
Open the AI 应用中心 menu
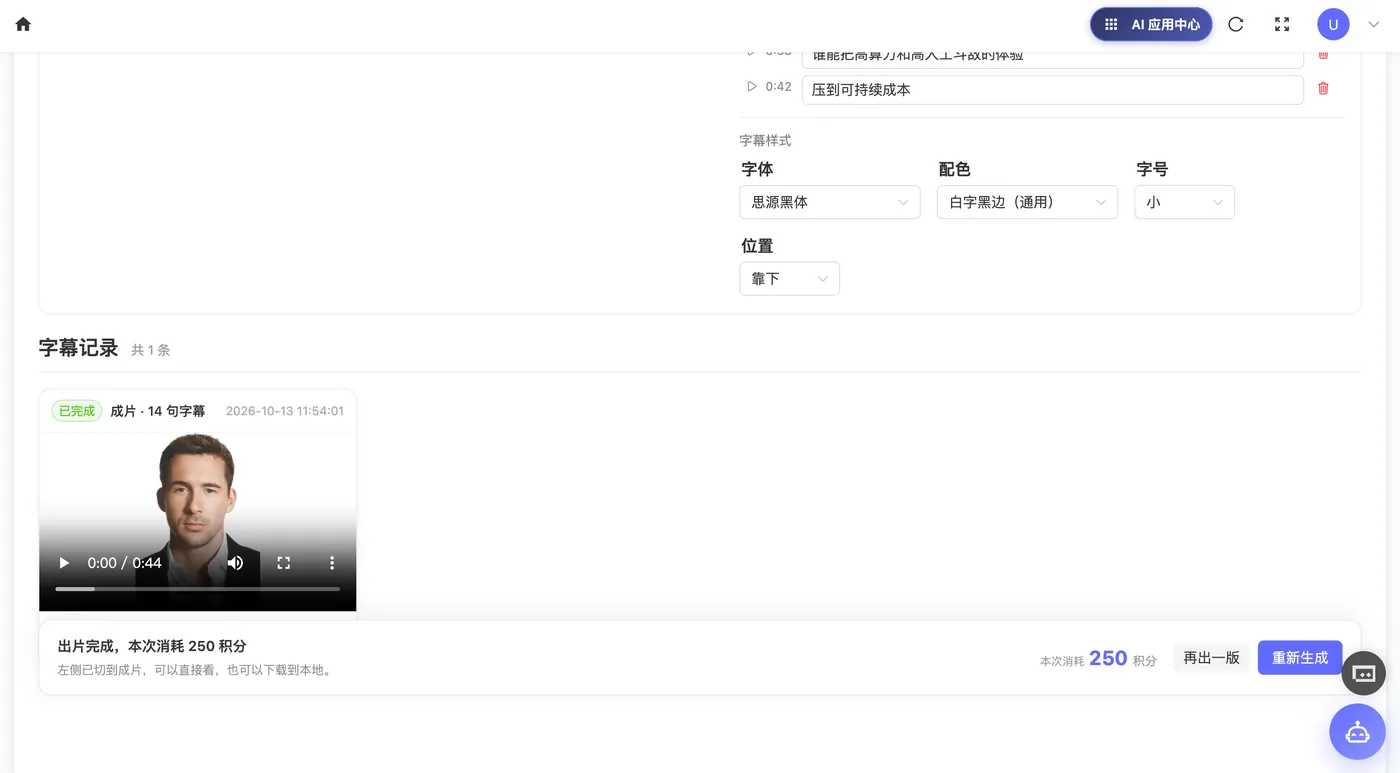click(x=1151, y=24)
